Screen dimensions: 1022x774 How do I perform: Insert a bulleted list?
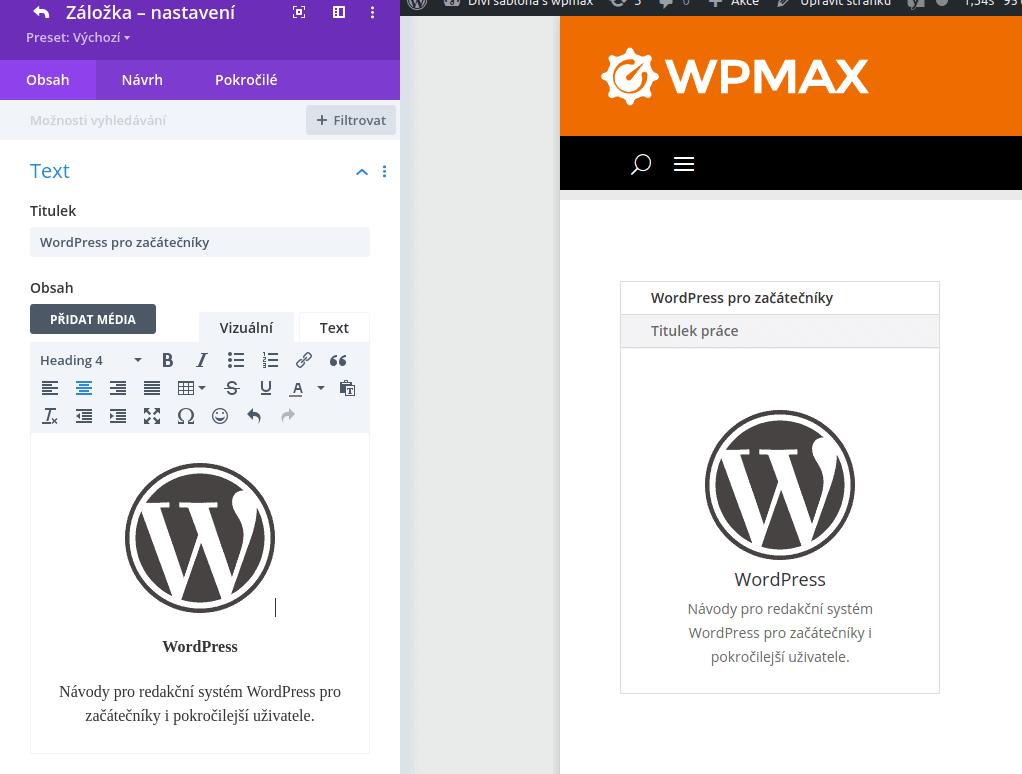point(236,360)
